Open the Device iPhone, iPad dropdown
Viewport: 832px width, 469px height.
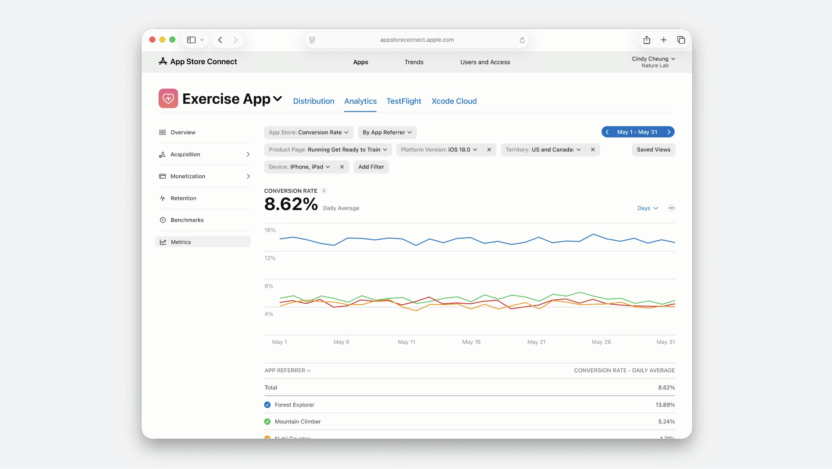coord(299,167)
